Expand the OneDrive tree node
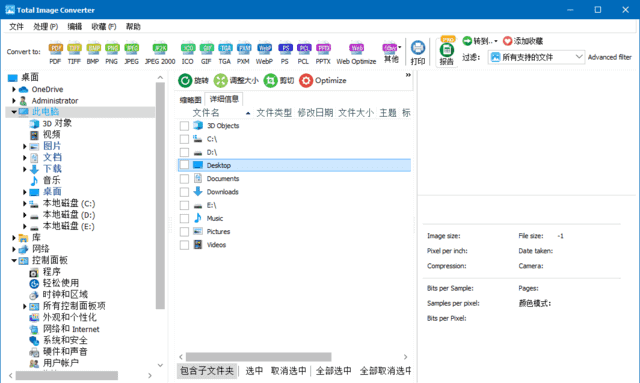640x383 pixels. pos(14,89)
